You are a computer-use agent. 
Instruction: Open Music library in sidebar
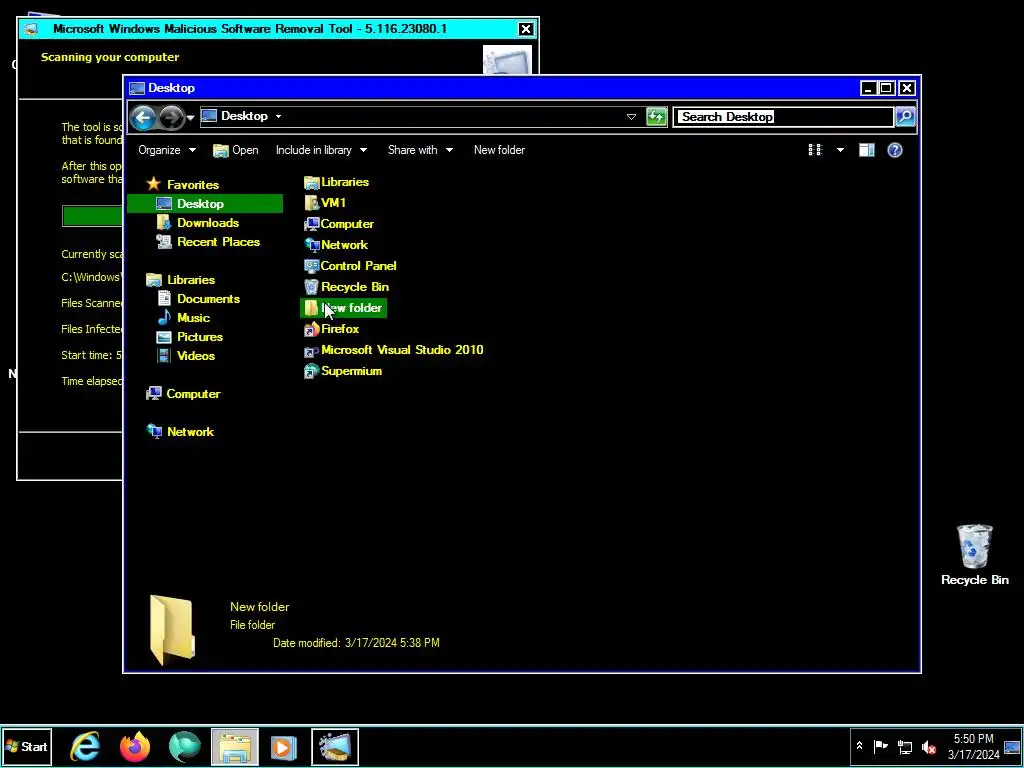pos(184,317)
